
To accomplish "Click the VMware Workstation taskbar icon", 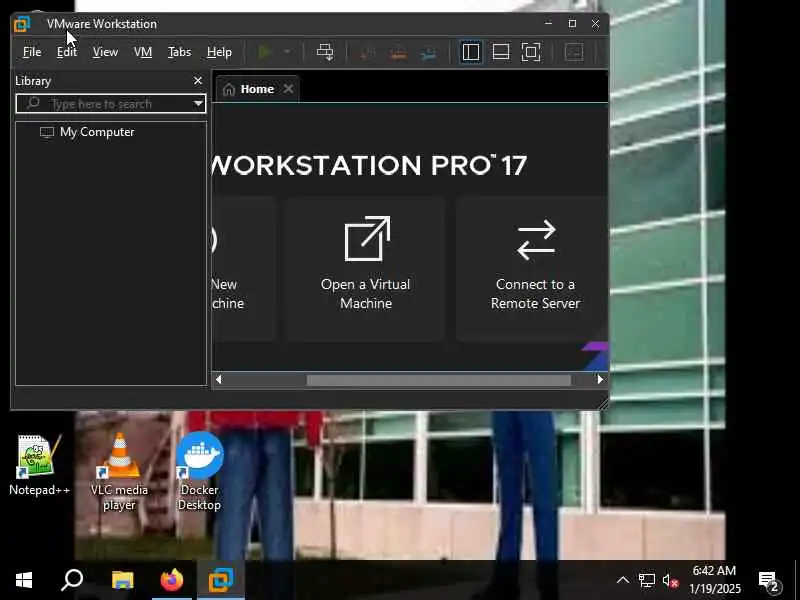I will [221, 580].
